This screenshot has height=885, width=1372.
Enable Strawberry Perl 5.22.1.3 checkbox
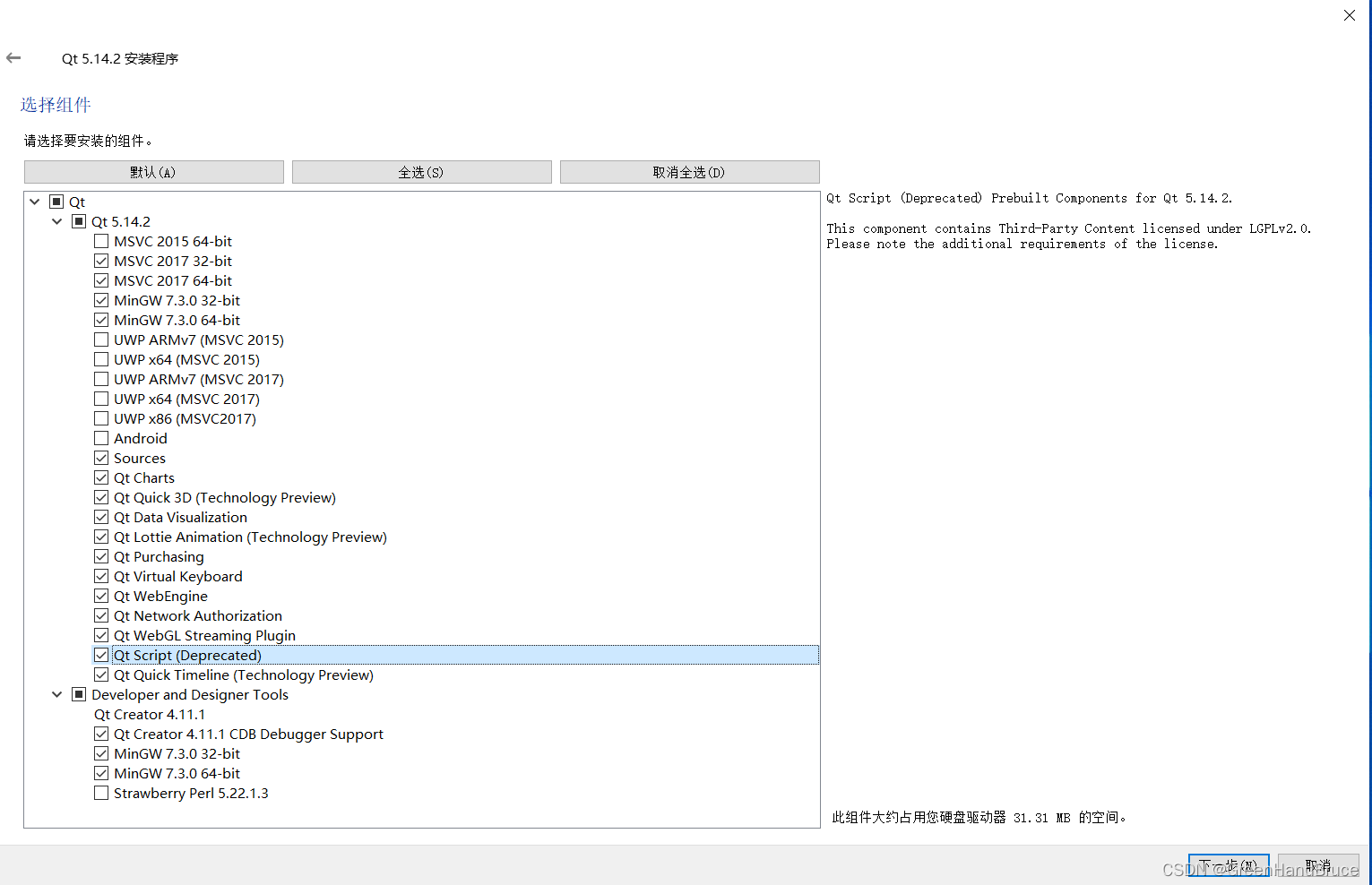(x=101, y=793)
